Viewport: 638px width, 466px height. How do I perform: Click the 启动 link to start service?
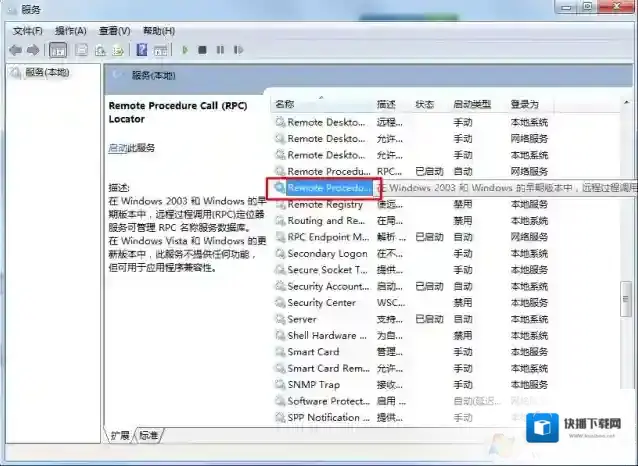tap(117, 148)
